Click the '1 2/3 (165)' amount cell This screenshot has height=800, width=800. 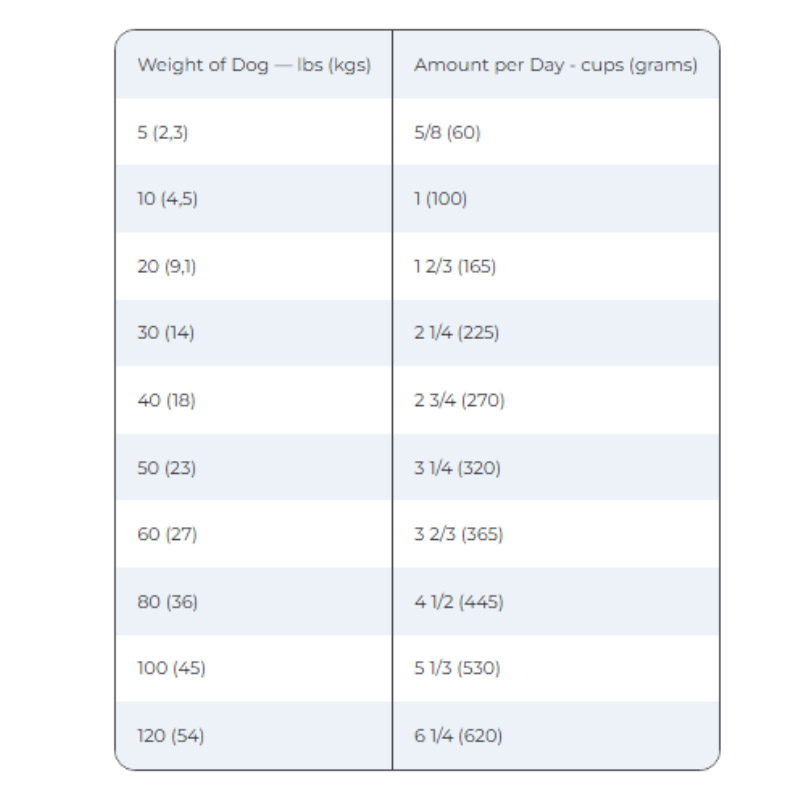pos(455,267)
